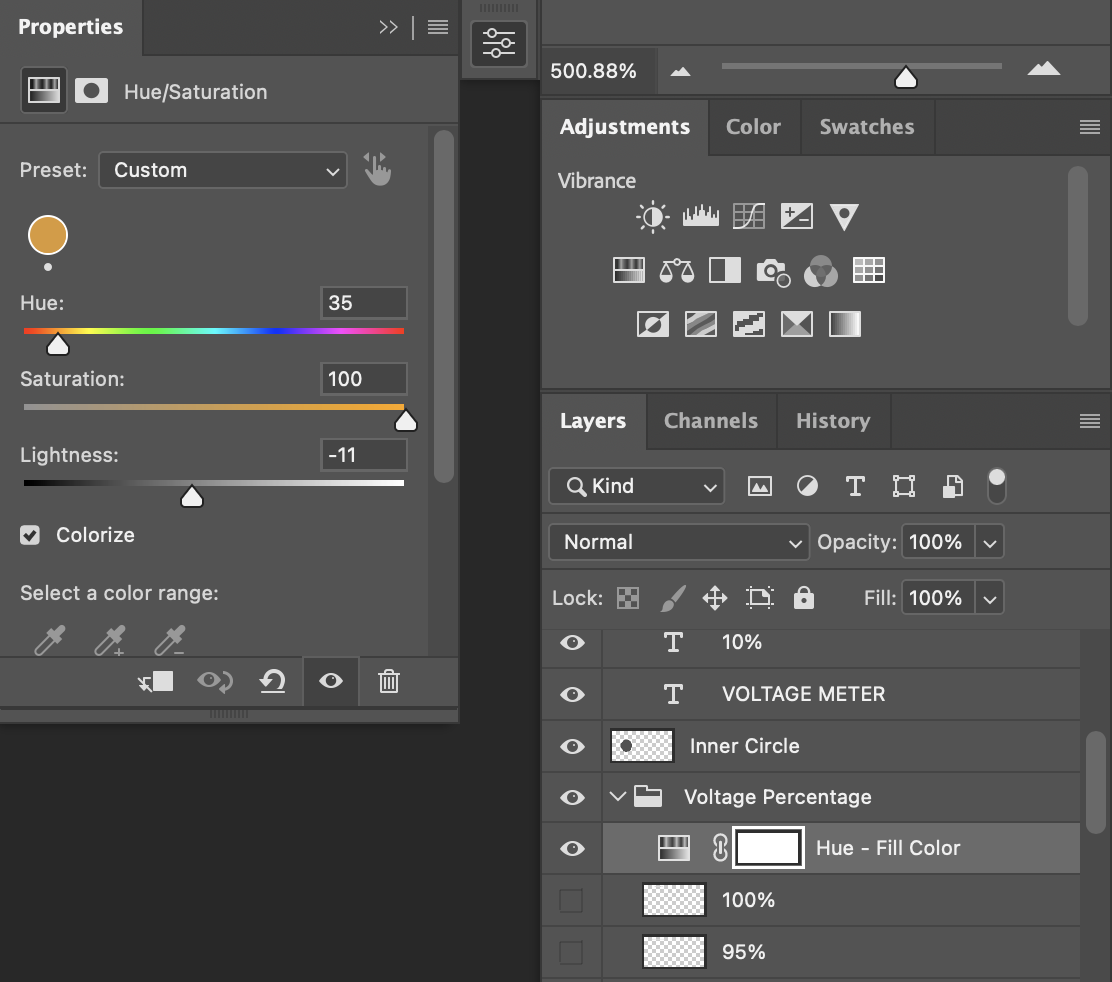Lock all with padlock icon
This screenshot has height=982, width=1112.
click(x=804, y=598)
